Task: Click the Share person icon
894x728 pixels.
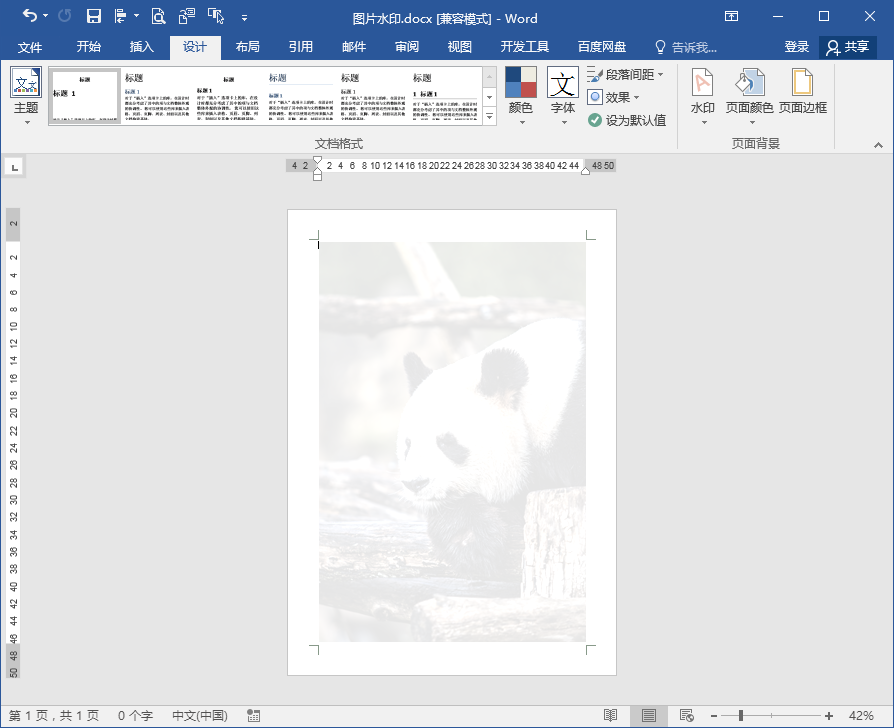Action: point(833,48)
